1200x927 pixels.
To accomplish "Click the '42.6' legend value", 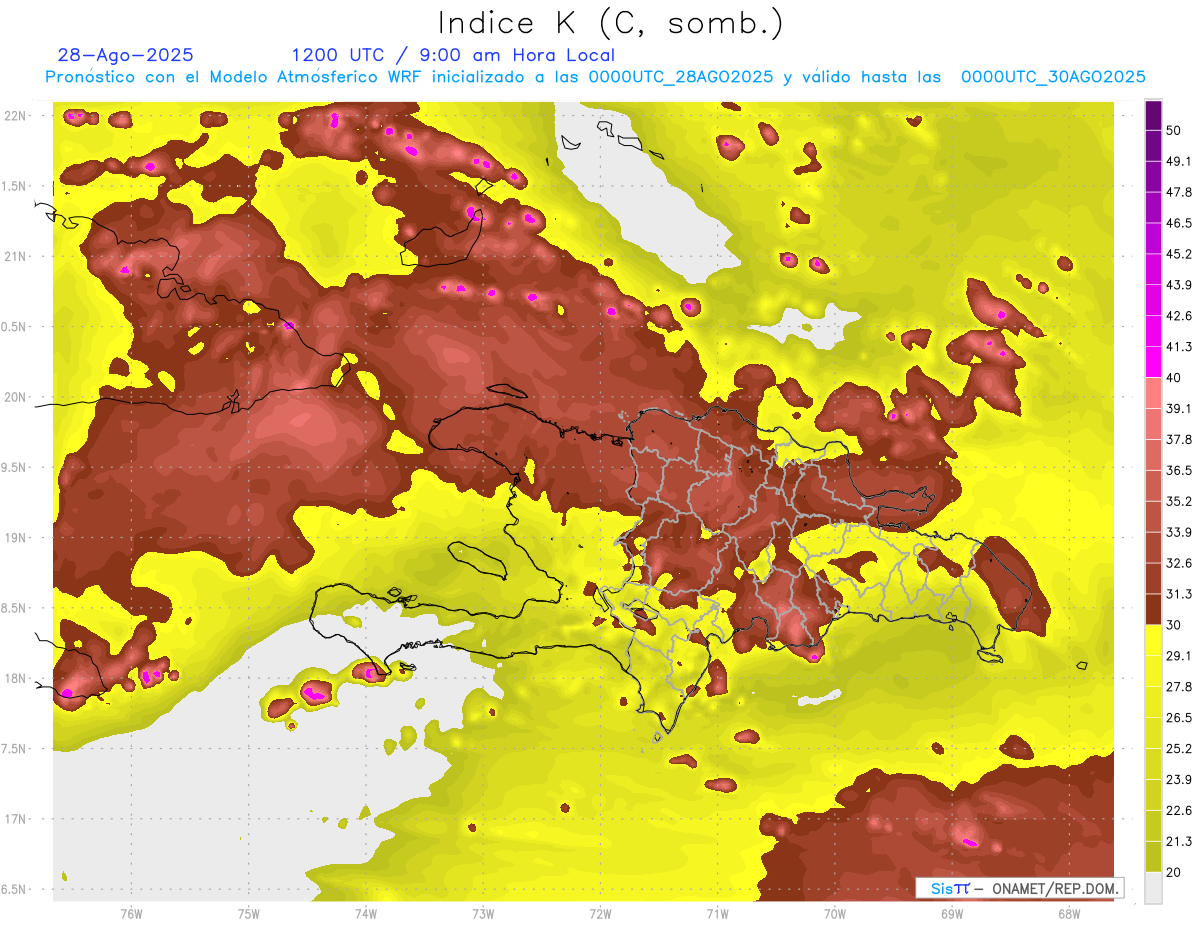I will pyautogui.click(x=1179, y=316).
